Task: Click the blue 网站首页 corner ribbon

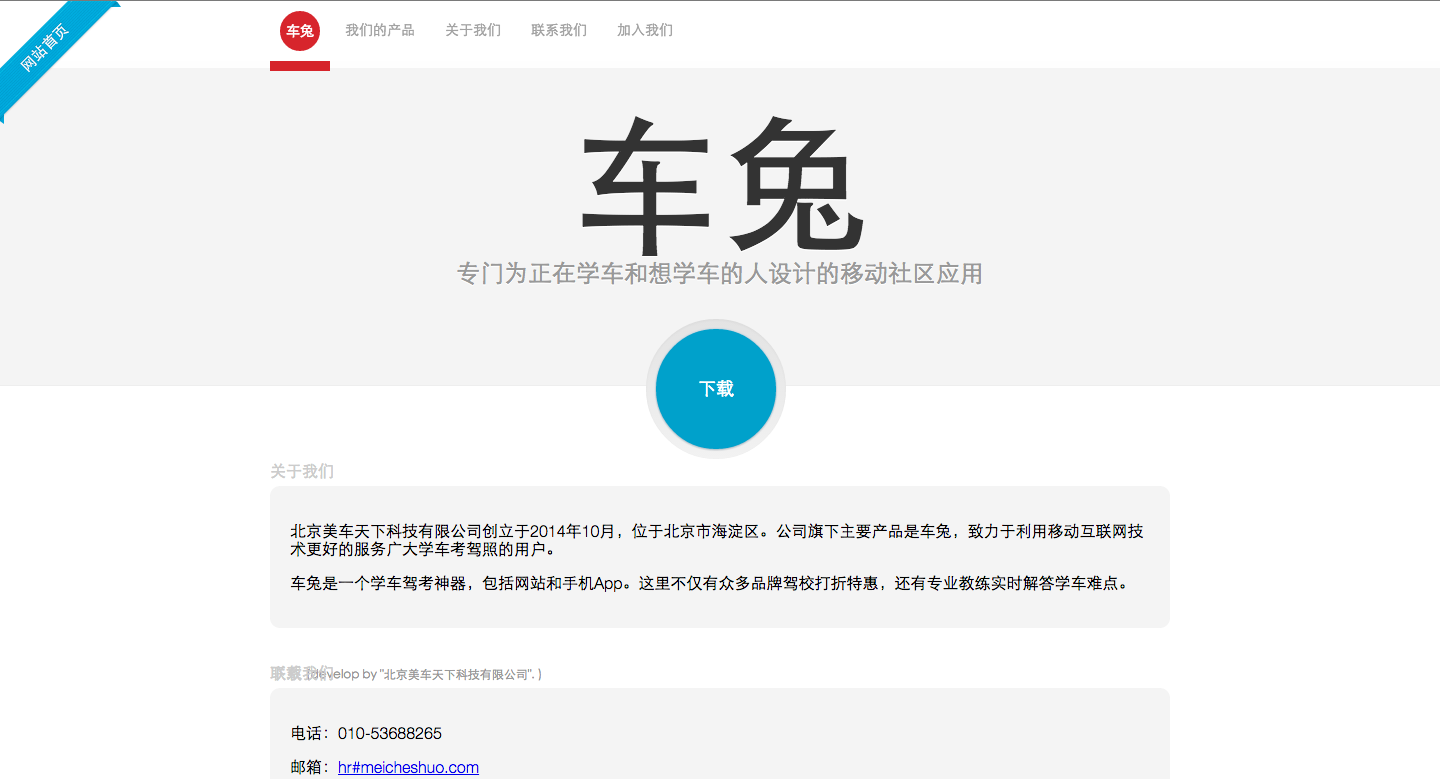Action: tap(48, 46)
